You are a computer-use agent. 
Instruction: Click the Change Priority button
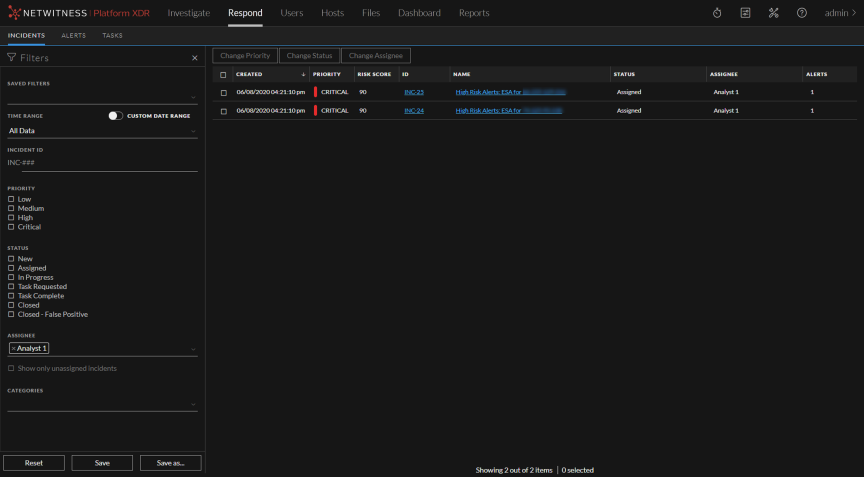pos(245,56)
